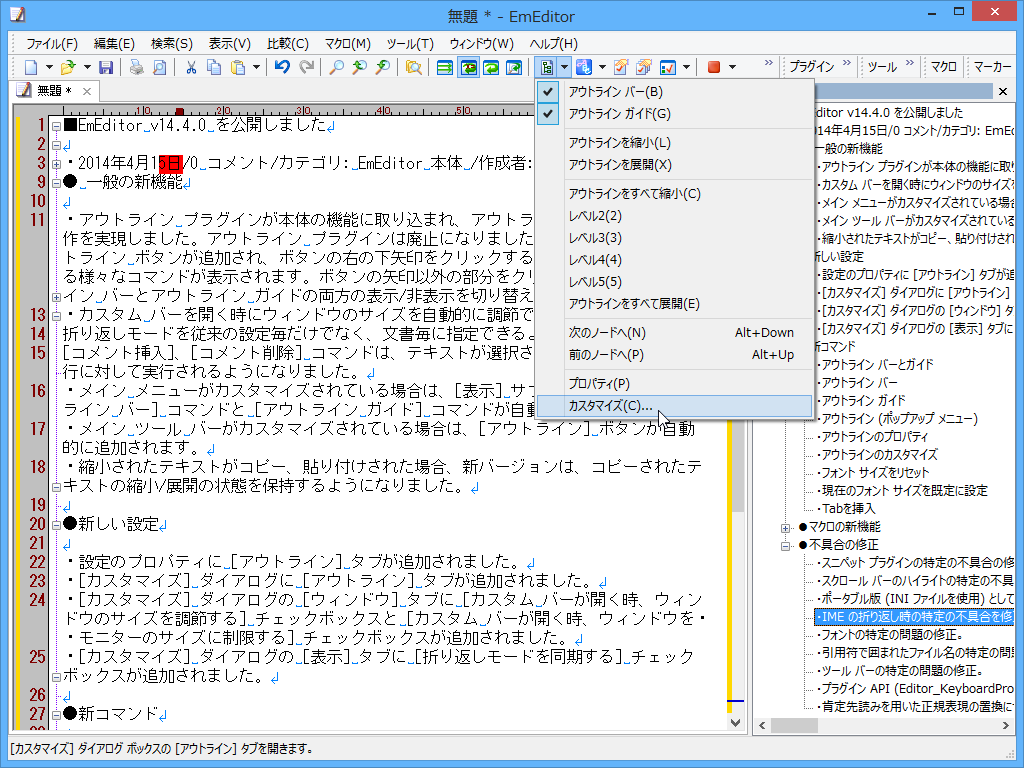Open dropdown arrow next to New icon
The image size is (1024, 768).
point(49,67)
